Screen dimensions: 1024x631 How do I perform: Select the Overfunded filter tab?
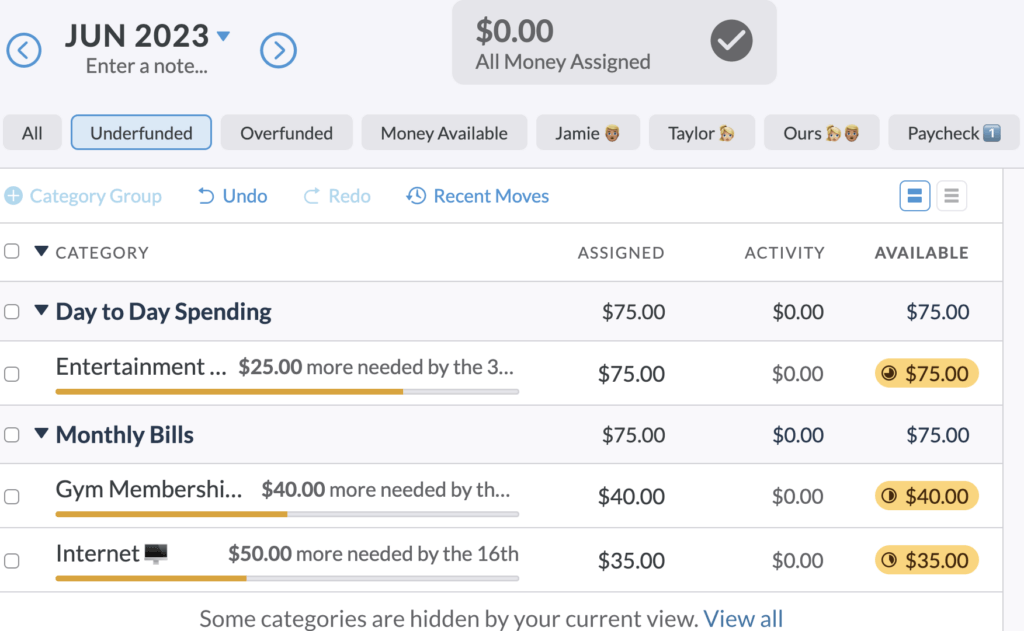(x=287, y=133)
